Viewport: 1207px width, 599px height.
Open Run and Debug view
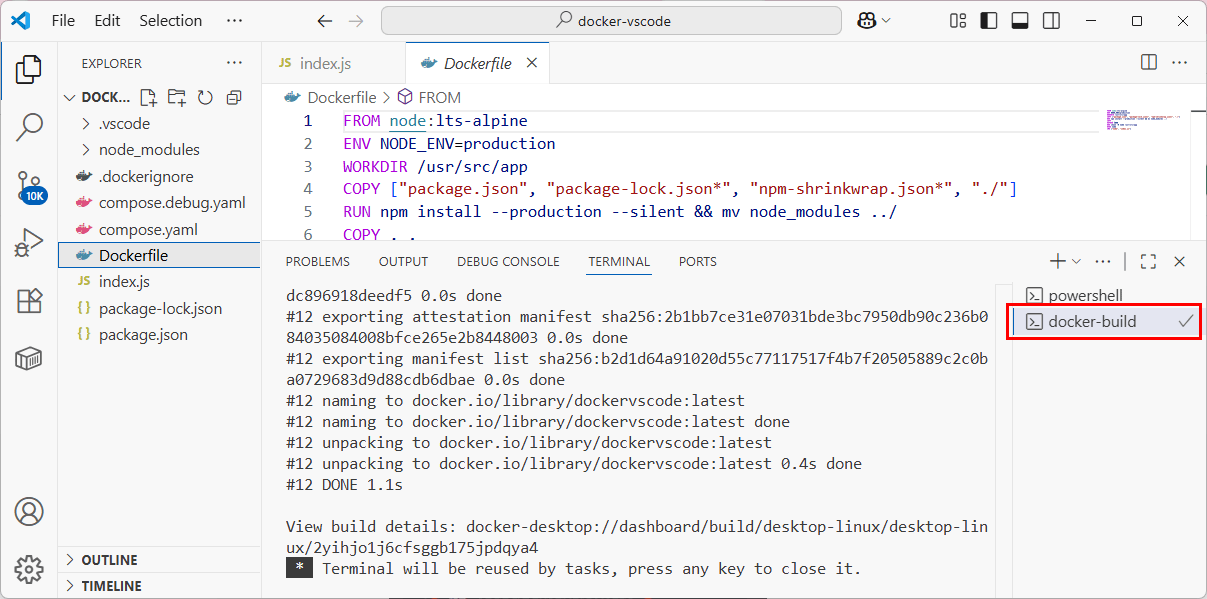tap(29, 243)
